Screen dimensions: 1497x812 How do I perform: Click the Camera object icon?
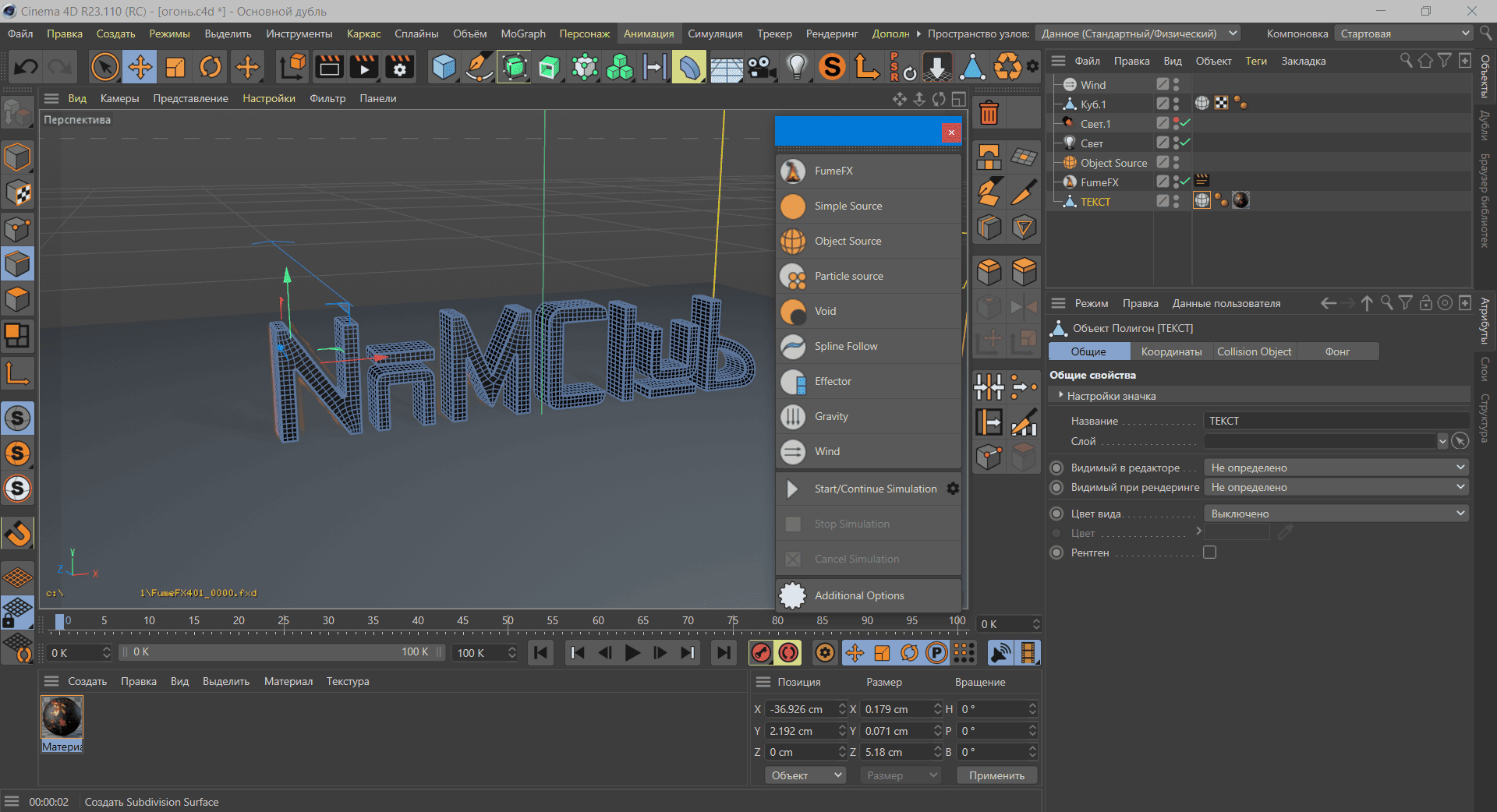click(x=762, y=67)
